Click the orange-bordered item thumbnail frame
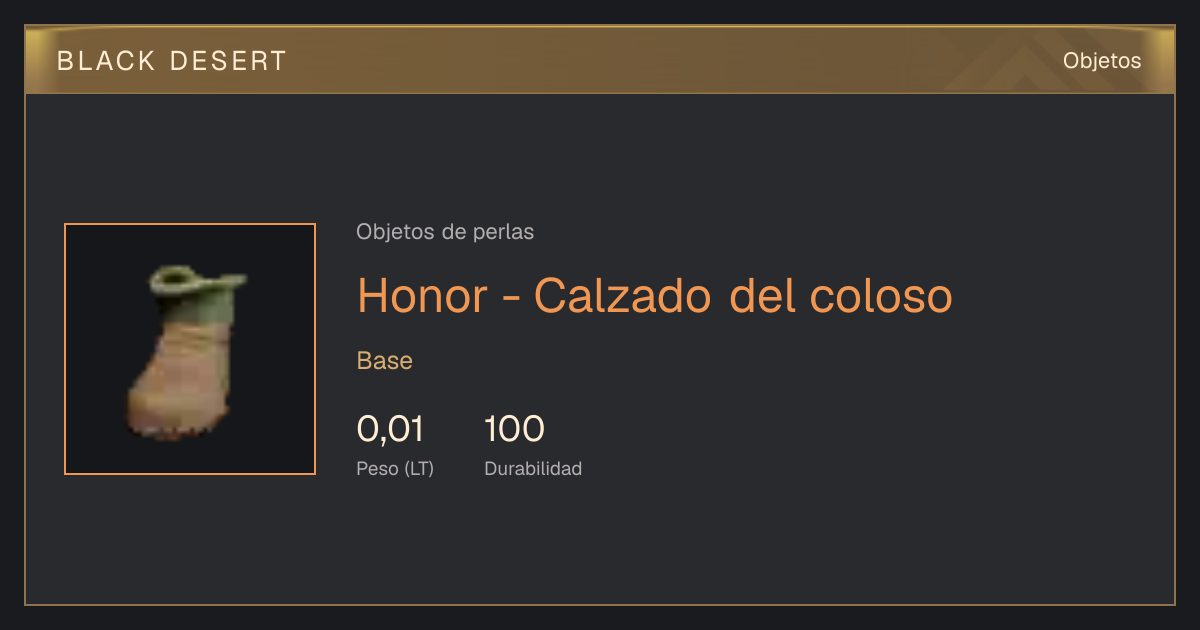 [190, 349]
